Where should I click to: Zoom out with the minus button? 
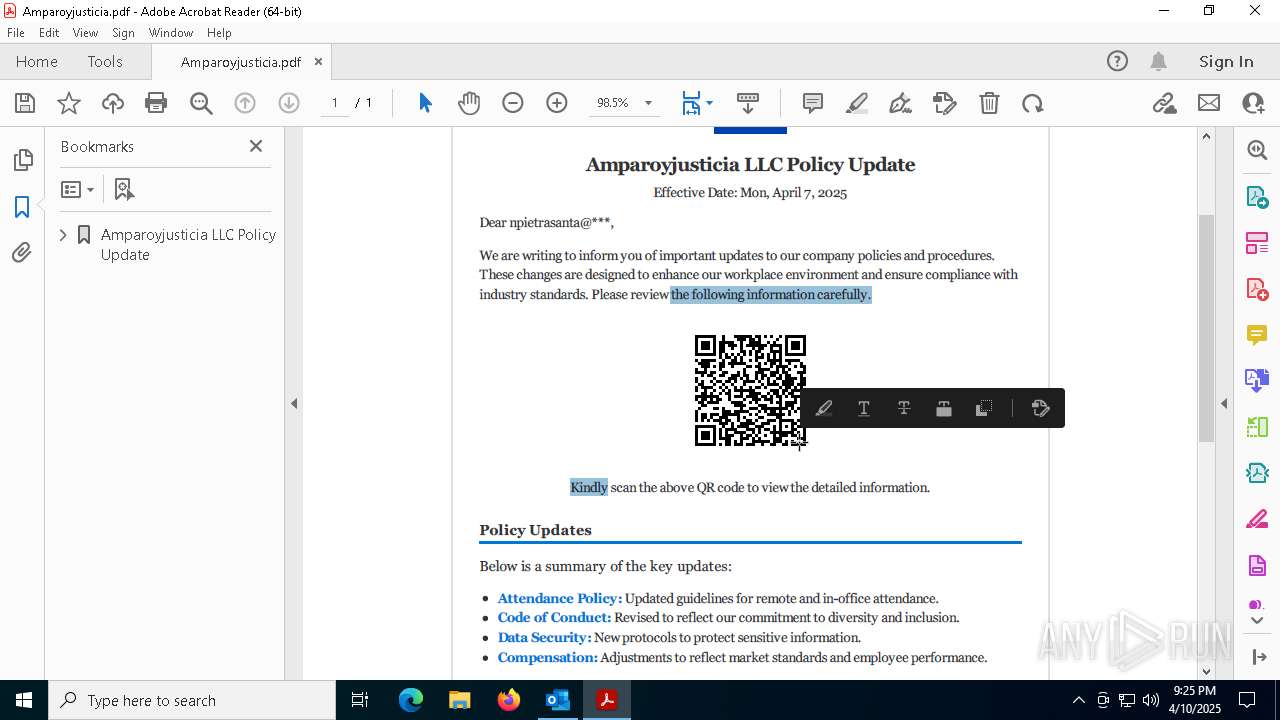(x=513, y=103)
